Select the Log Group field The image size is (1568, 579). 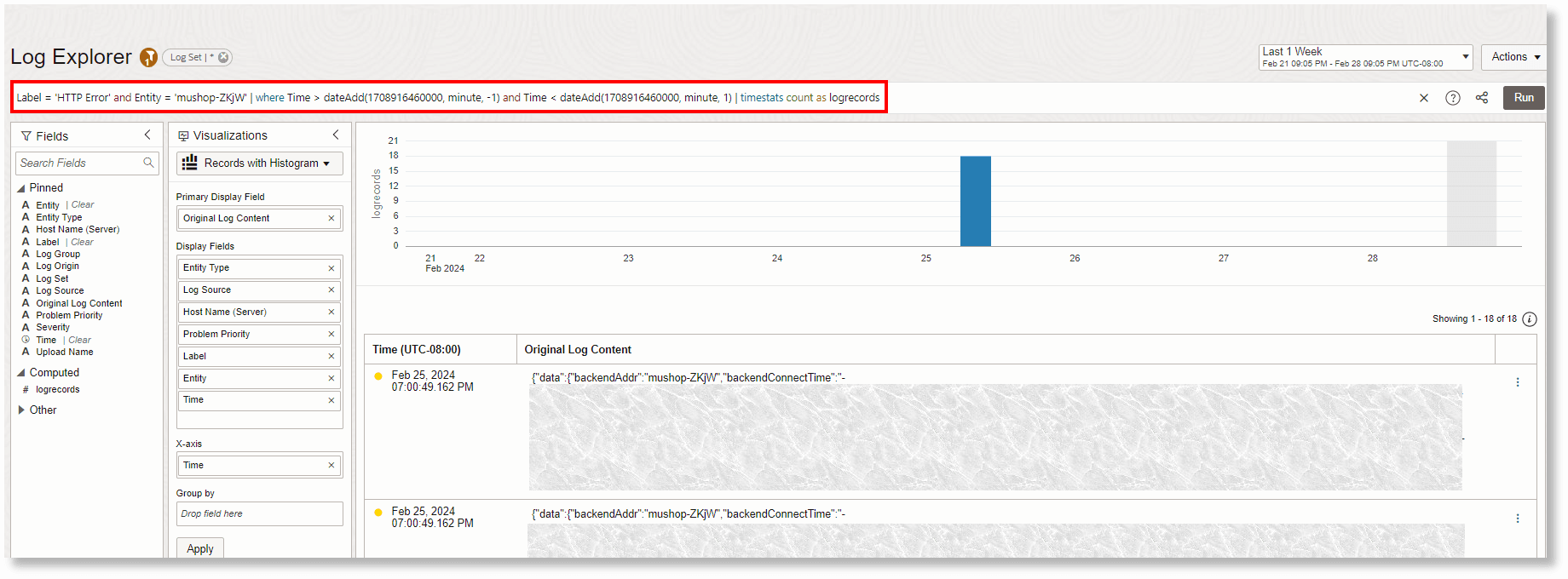58,254
